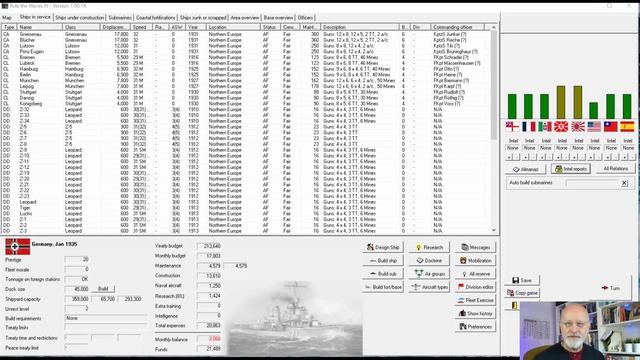Click the Chinese red and blue flag

[x=611, y=127]
